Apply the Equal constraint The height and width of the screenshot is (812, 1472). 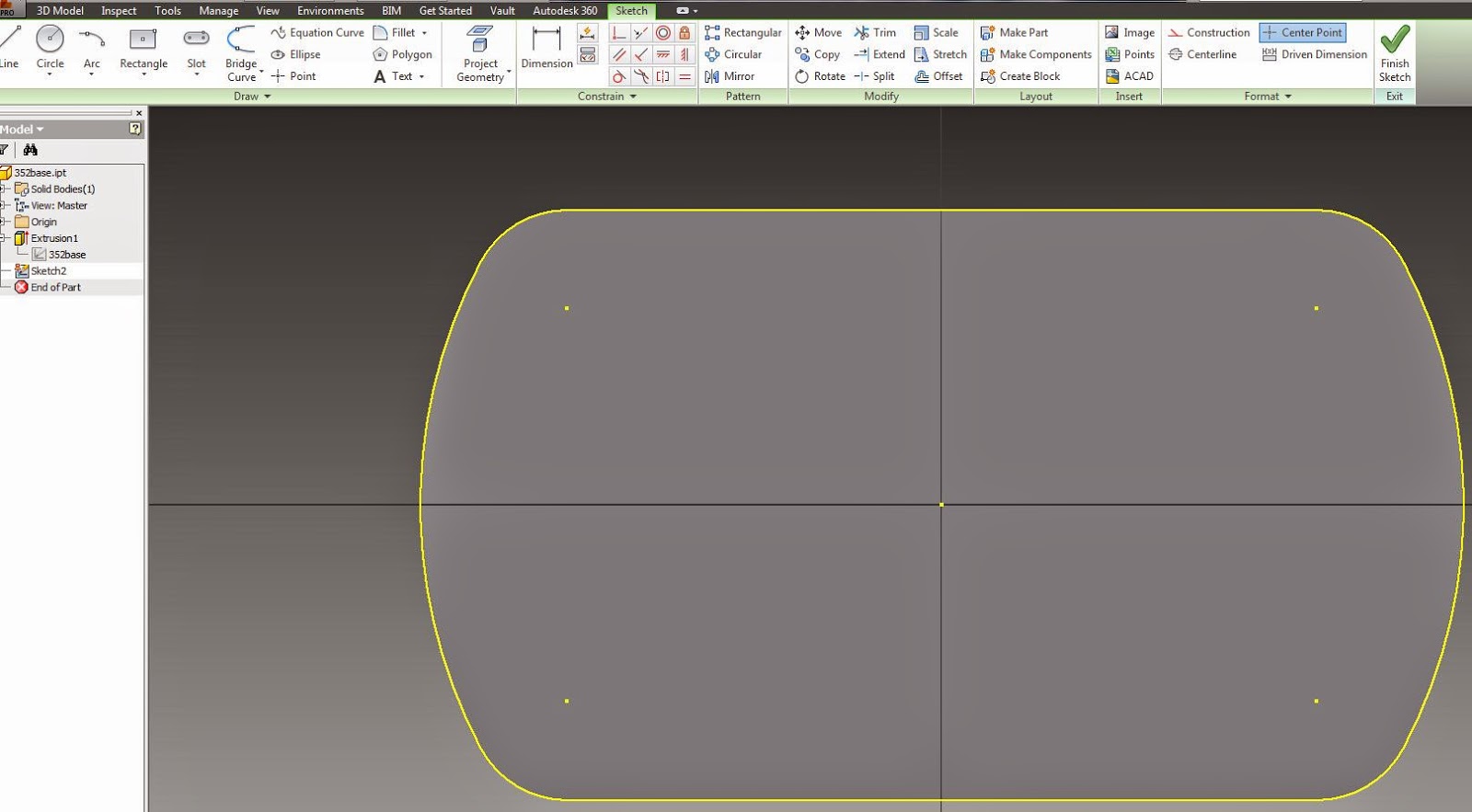(684, 77)
